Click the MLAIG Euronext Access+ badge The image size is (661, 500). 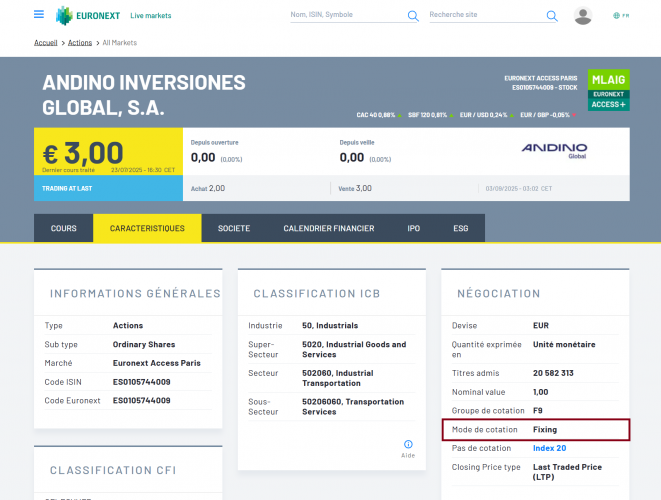click(608, 90)
